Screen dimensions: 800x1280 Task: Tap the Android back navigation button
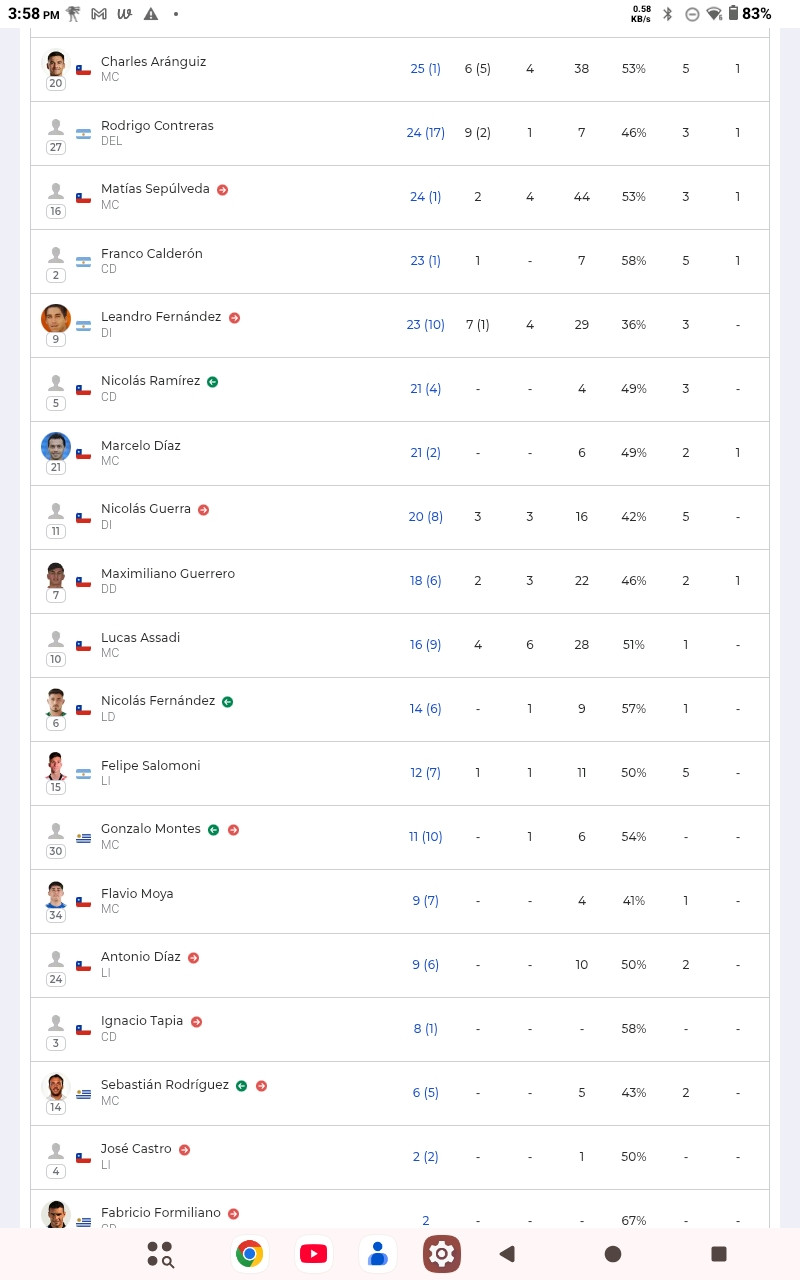(507, 1253)
